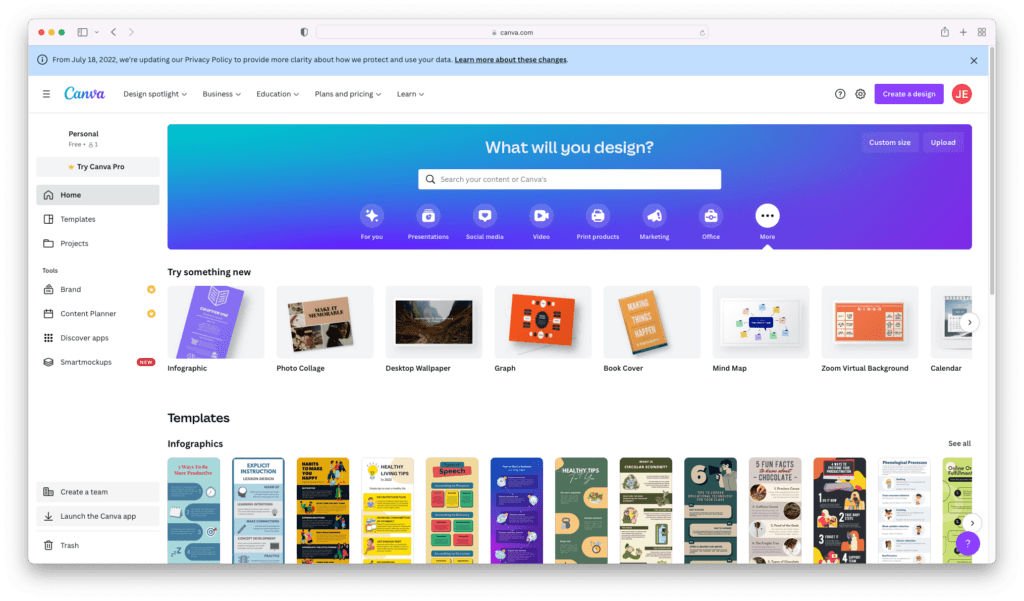Open the 5 Fun Facts Chocolate template

coord(775,511)
